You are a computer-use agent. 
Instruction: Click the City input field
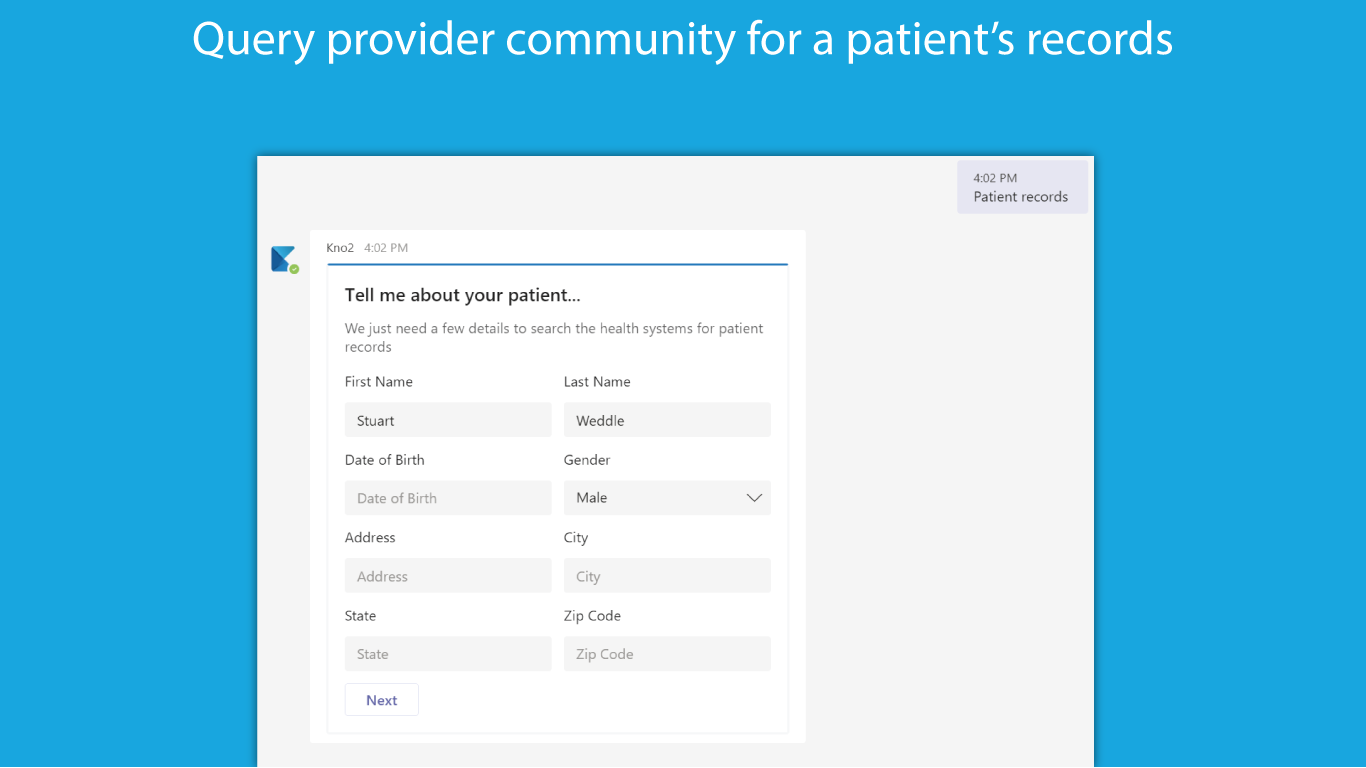(x=667, y=576)
